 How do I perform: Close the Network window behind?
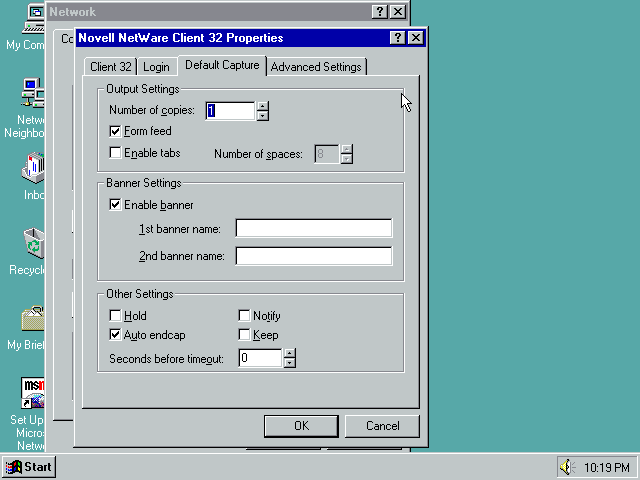click(x=398, y=11)
